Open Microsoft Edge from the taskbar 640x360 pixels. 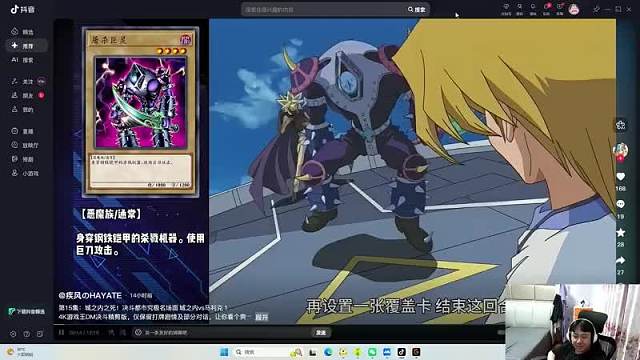[328, 352]
